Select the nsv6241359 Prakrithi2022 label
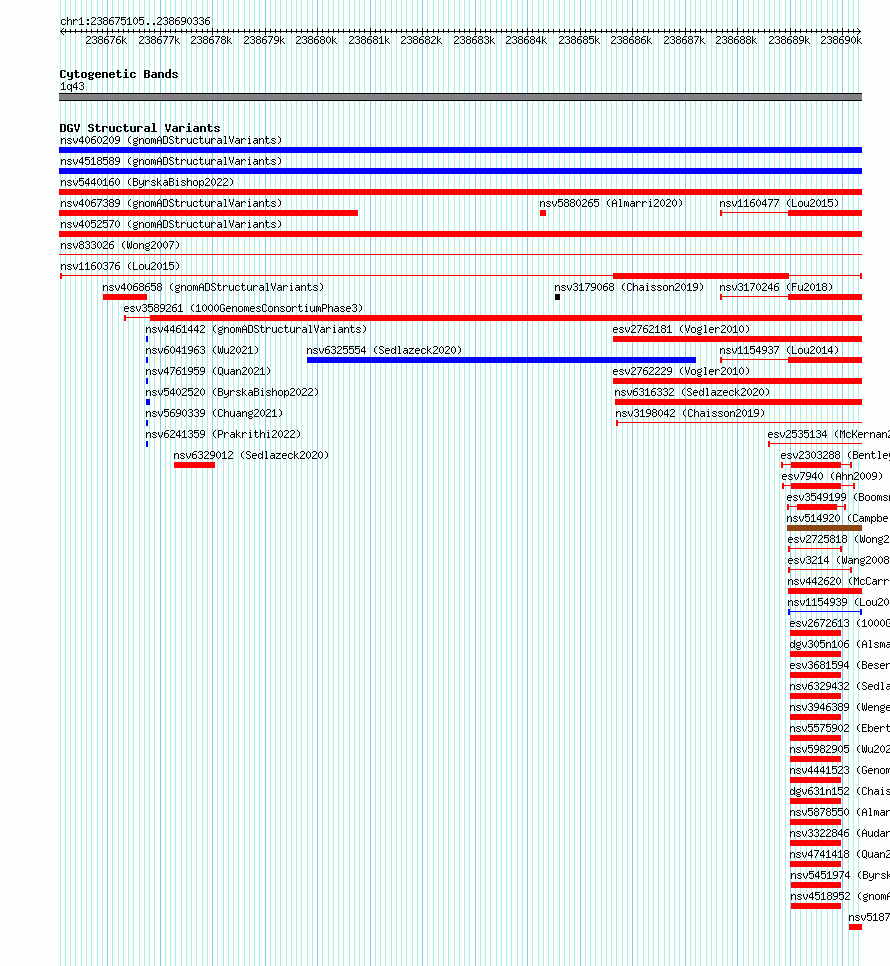The width and height of the screenshot is (890, 966). tap(223, 434)
